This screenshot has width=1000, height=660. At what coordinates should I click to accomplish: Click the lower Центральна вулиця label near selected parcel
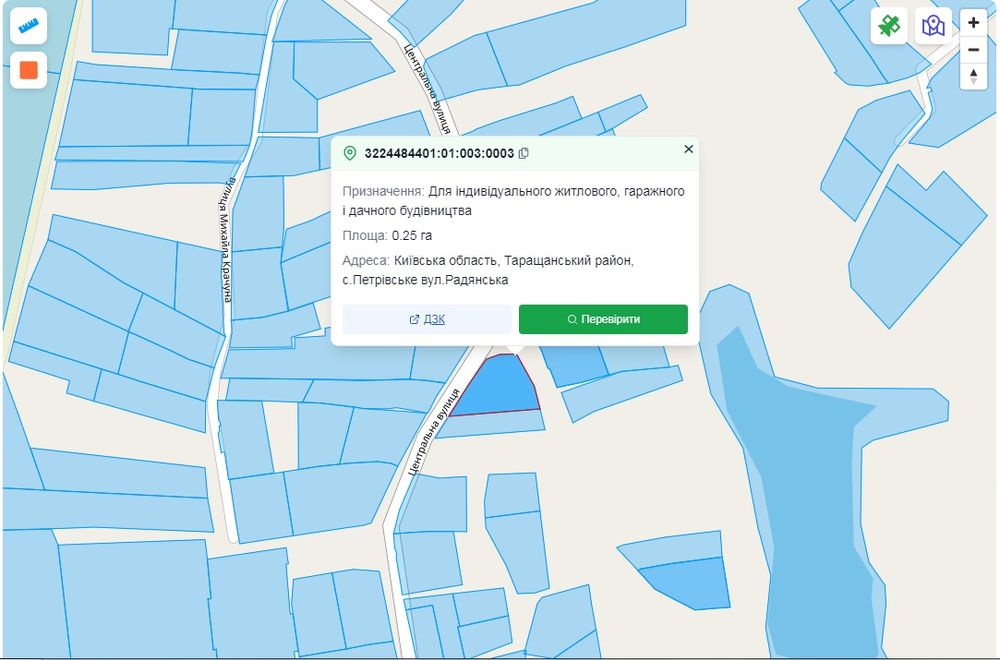pos(434,431)
